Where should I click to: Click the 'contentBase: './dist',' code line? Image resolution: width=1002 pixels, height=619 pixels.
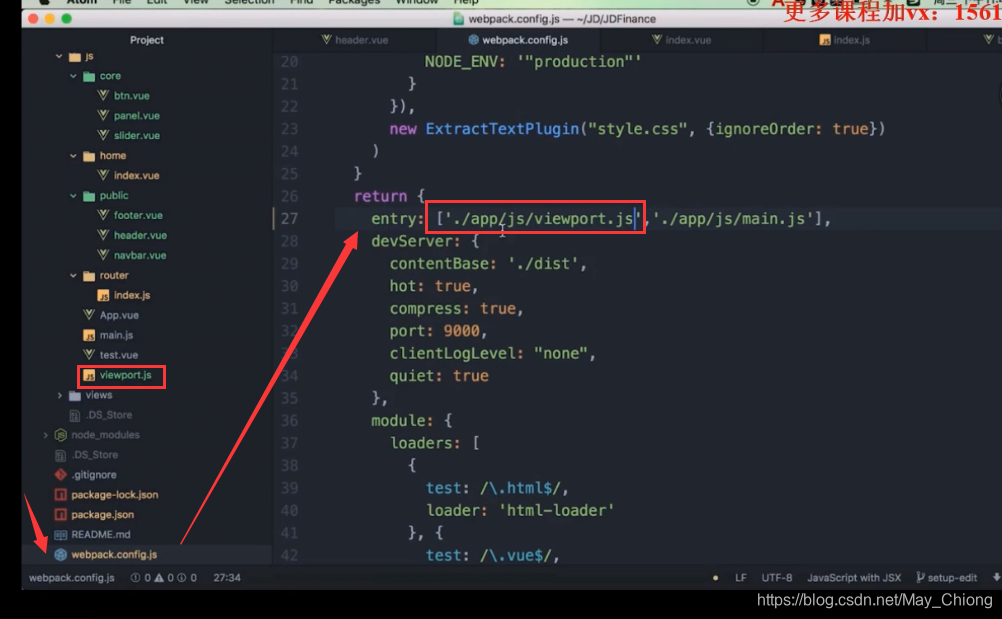coord(488,263)
